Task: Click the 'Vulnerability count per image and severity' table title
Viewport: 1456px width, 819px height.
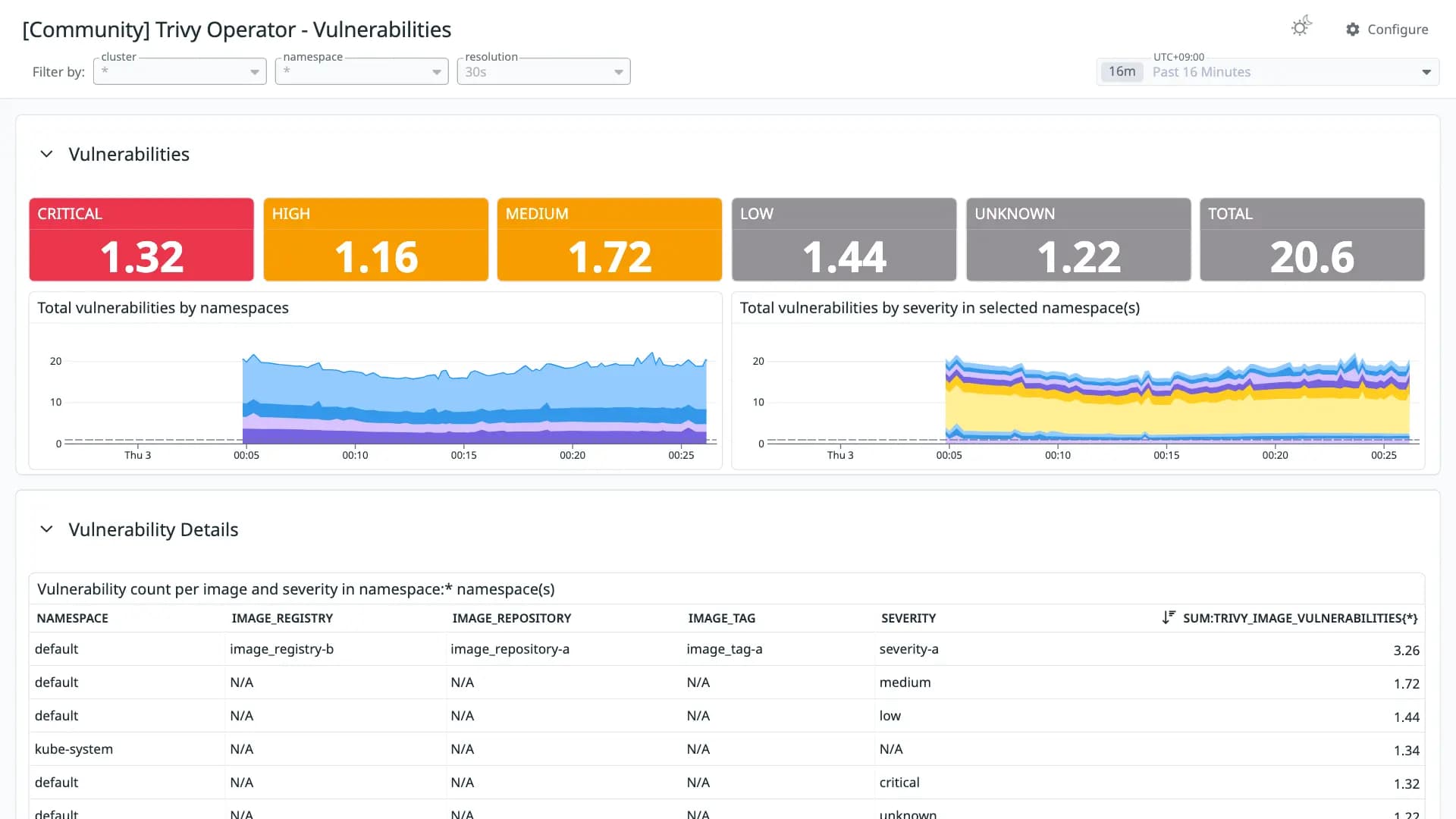Action: coord(296,589)
